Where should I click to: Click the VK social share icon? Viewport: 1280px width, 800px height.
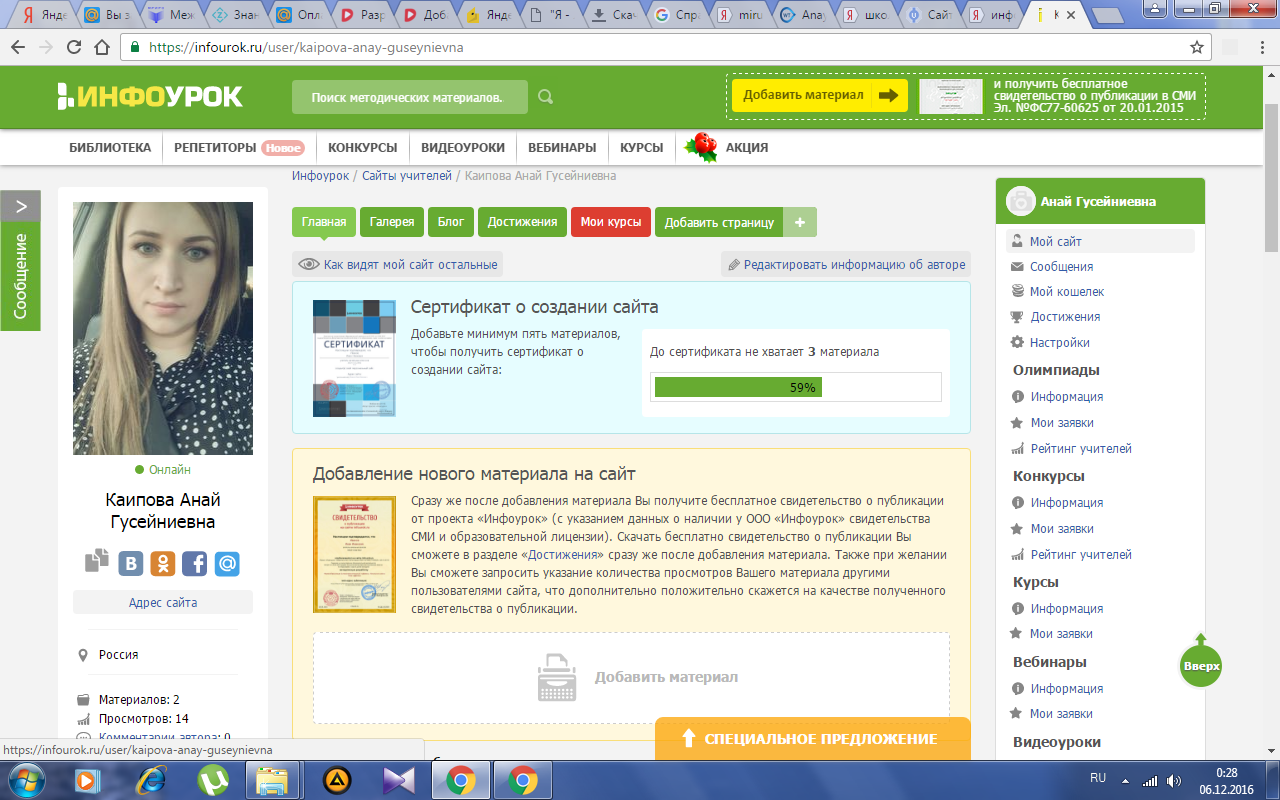click(131, 563)
